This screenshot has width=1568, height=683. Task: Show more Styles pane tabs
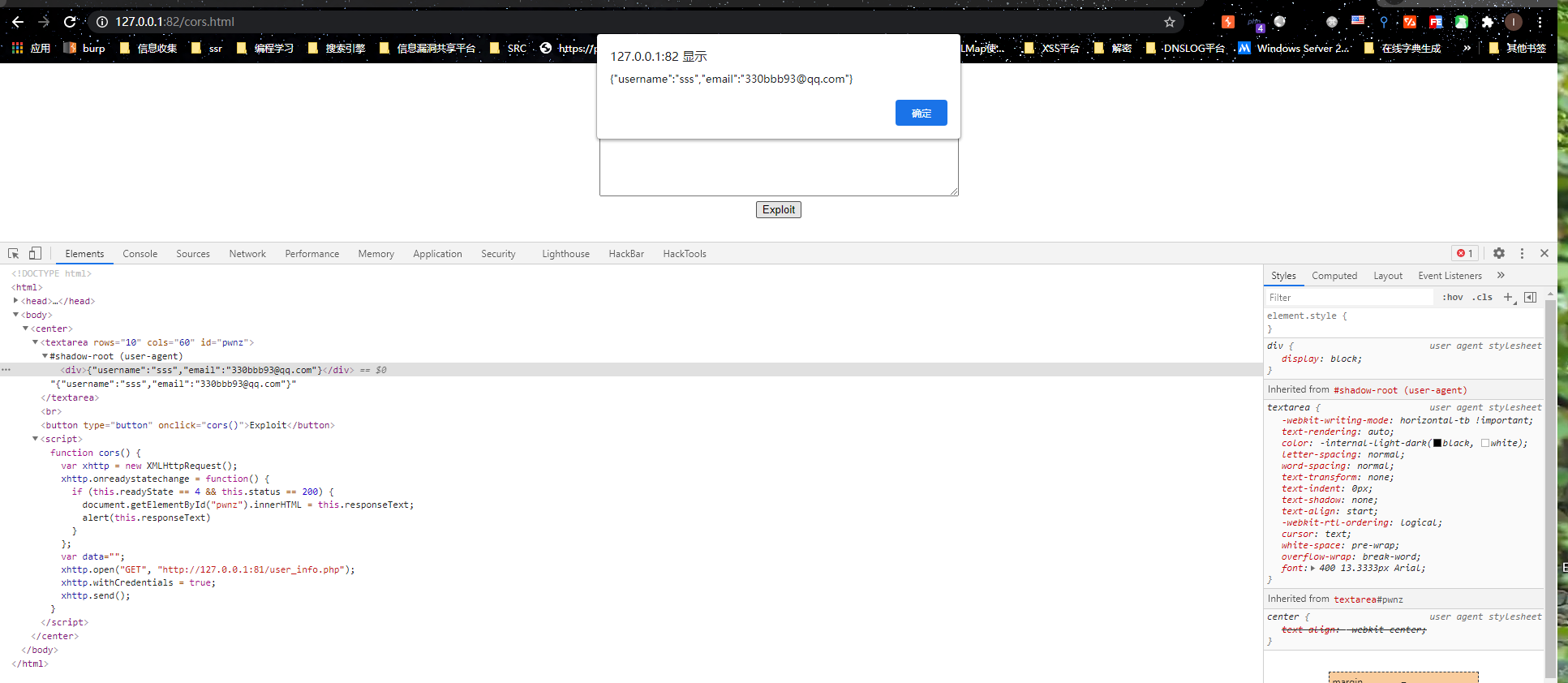1501,275
